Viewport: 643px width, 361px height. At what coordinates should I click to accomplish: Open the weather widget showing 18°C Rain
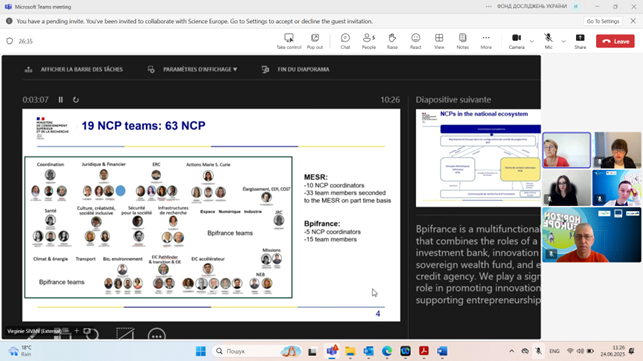point(21,351)
